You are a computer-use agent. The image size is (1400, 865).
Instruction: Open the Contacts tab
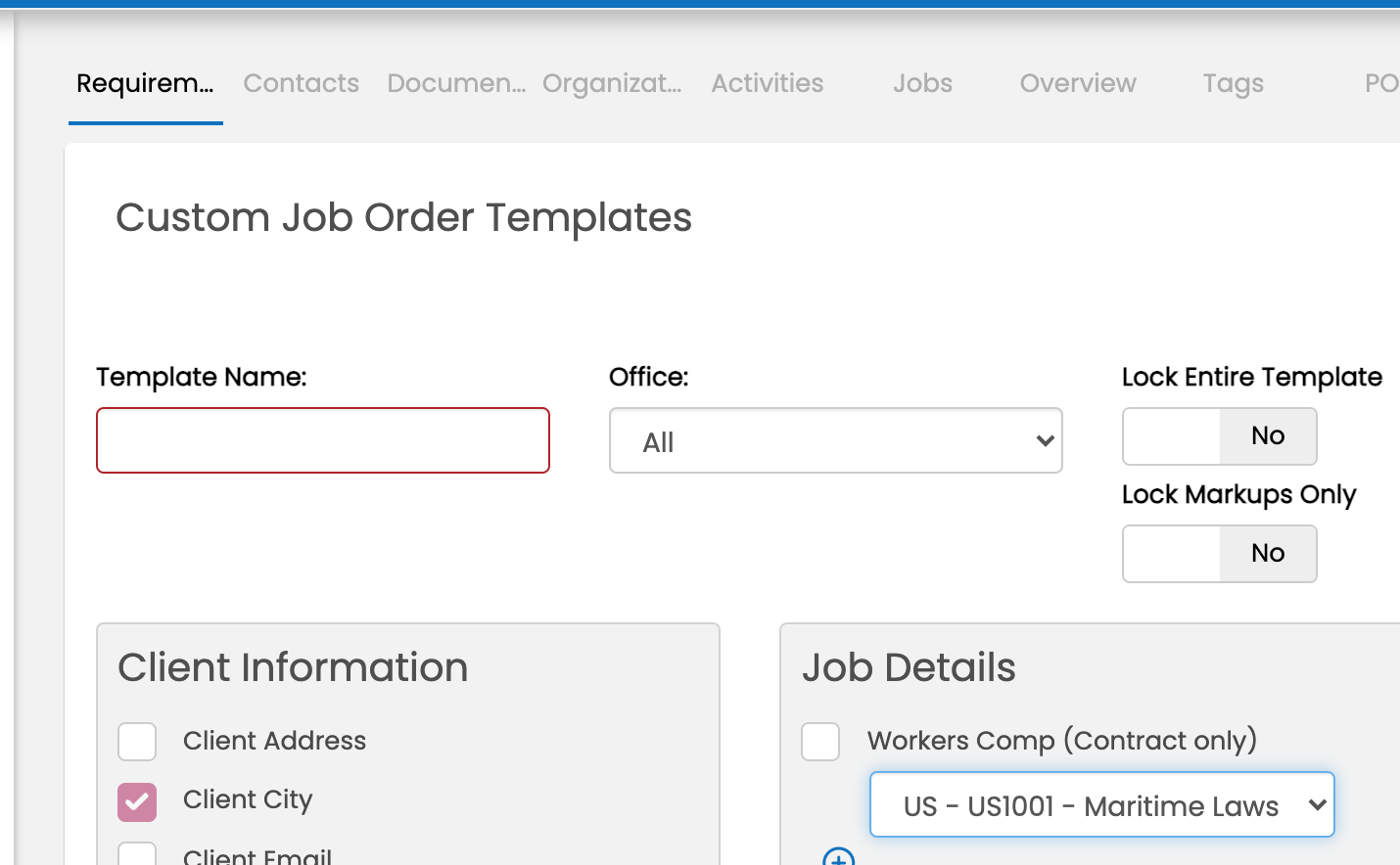coord(302,83)
